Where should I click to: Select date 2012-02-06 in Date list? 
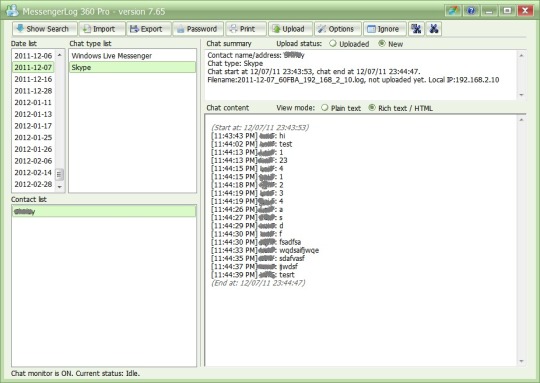tap(33, 161)
